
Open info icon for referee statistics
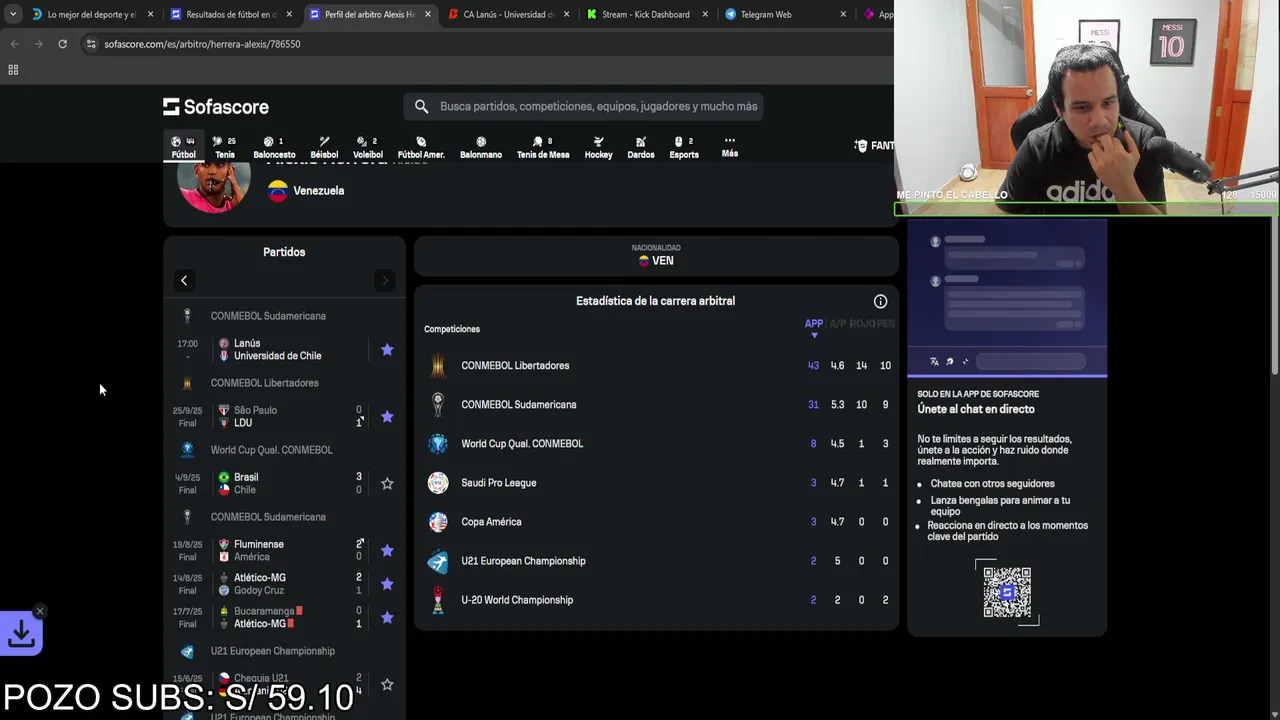coord(880,301)
